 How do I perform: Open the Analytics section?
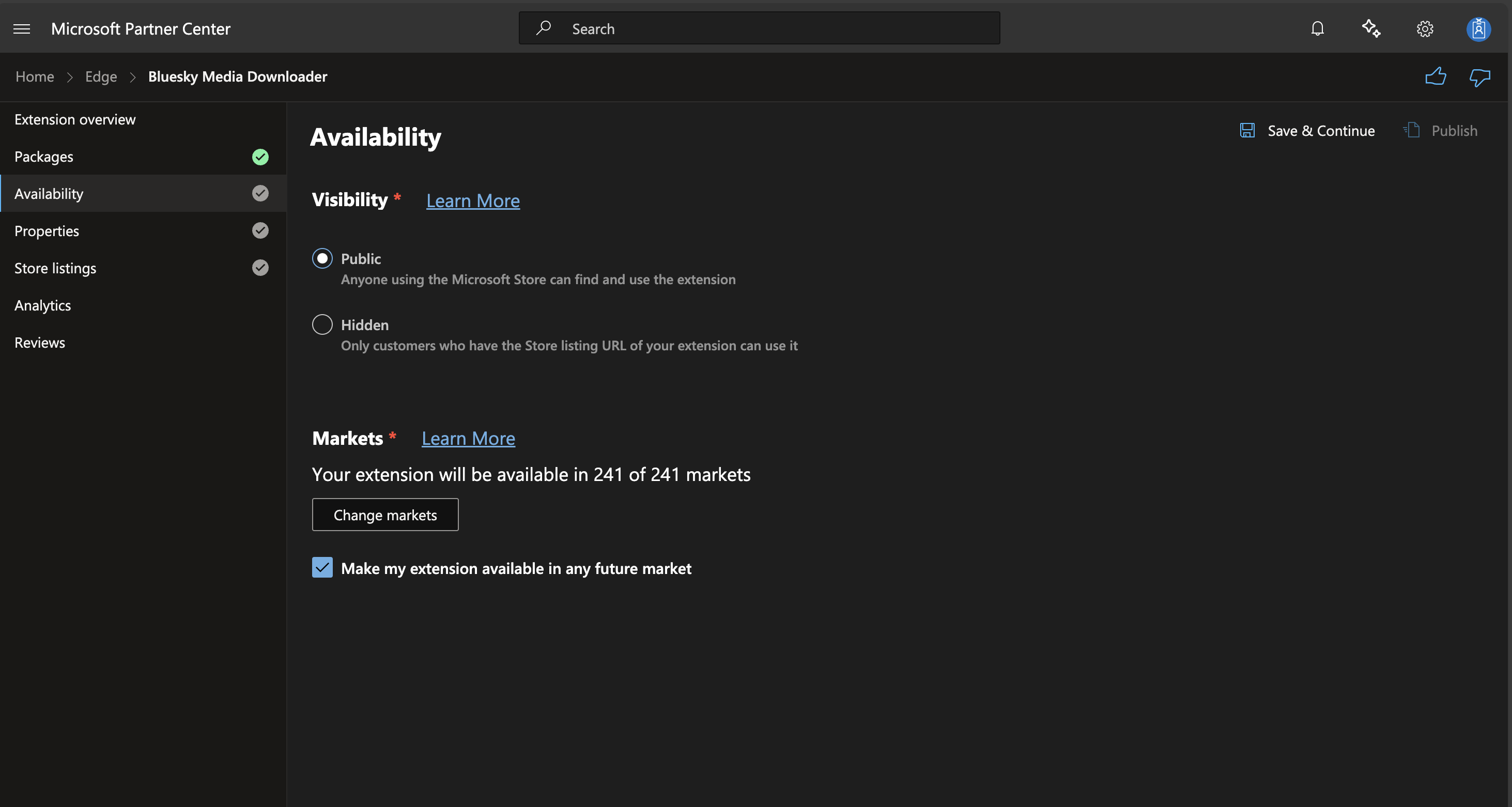[42, 305]
